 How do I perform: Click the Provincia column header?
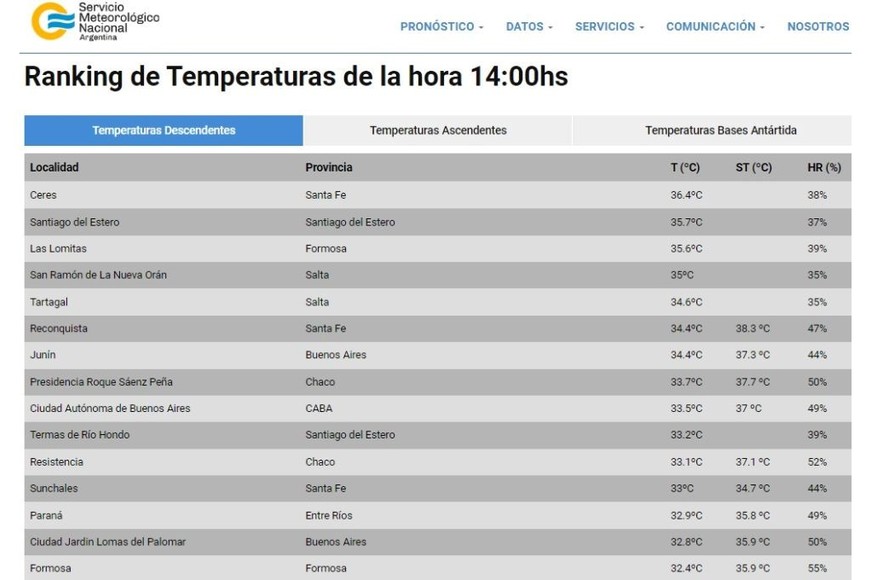329,167
